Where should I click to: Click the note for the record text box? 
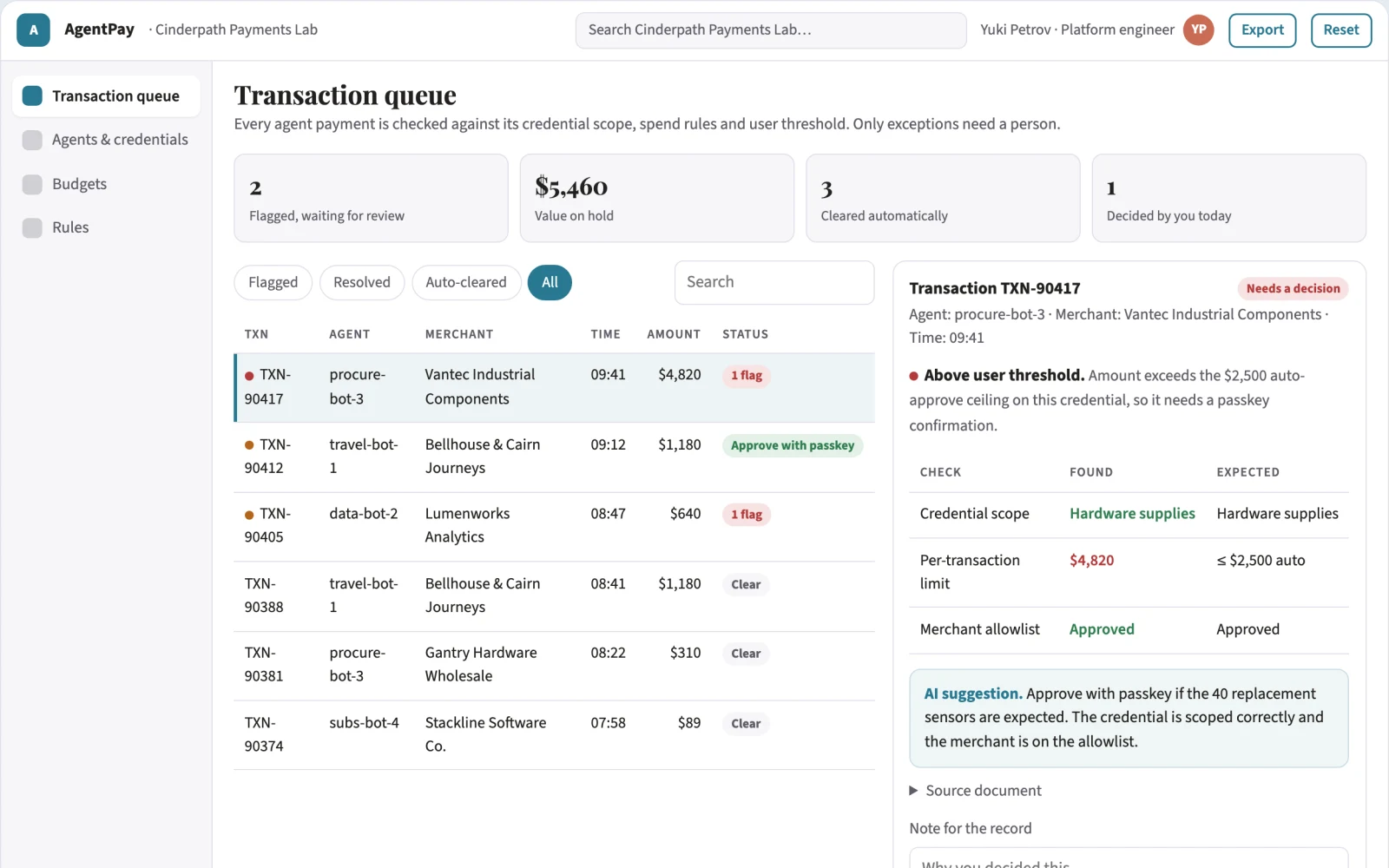(x=1129, y=858)
